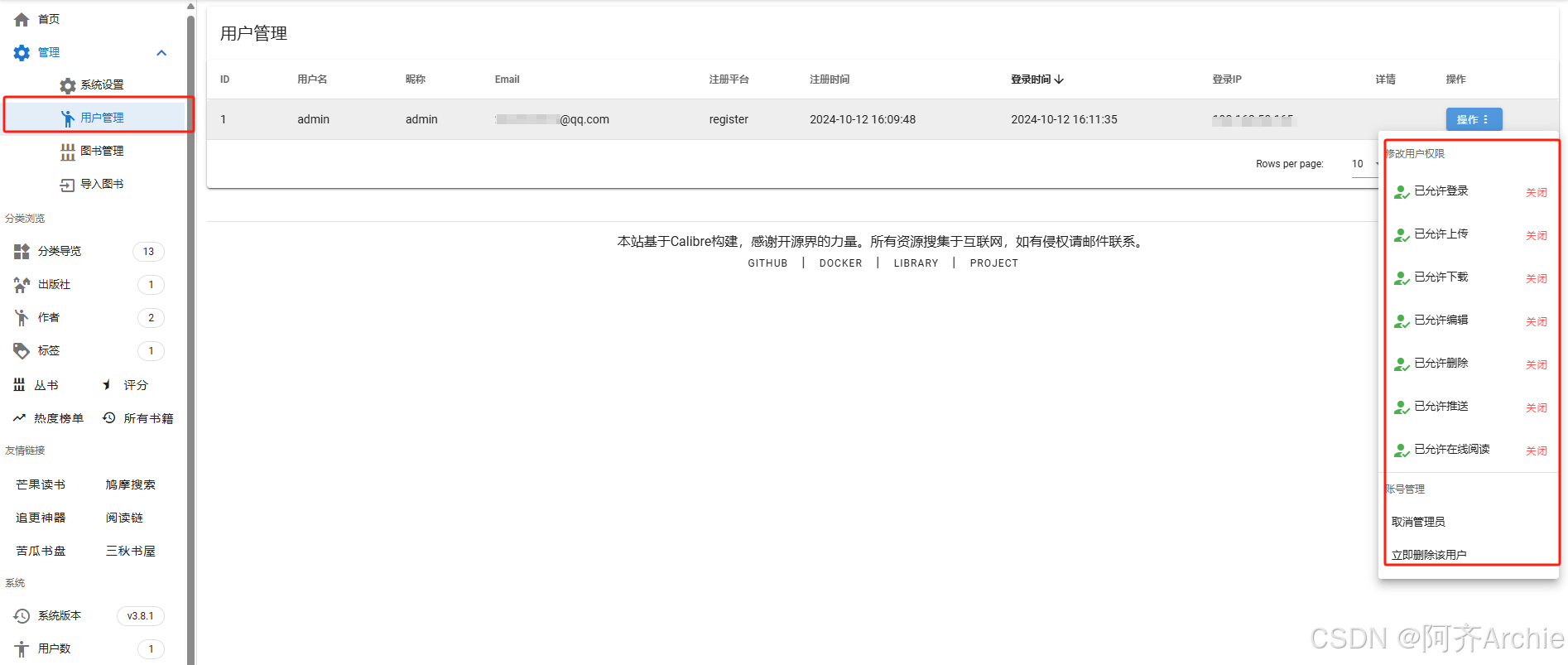Open the DOCKER footer link
The height and width of the screenshot is (665, 1568).
tap(840, 263)
